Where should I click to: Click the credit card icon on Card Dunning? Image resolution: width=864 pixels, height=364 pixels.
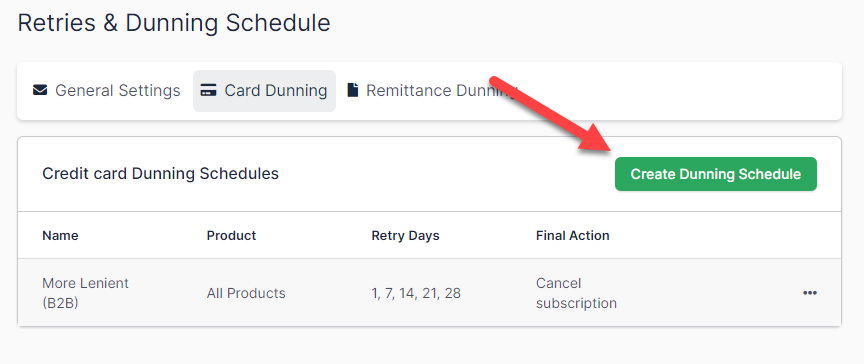coord(208,90)
